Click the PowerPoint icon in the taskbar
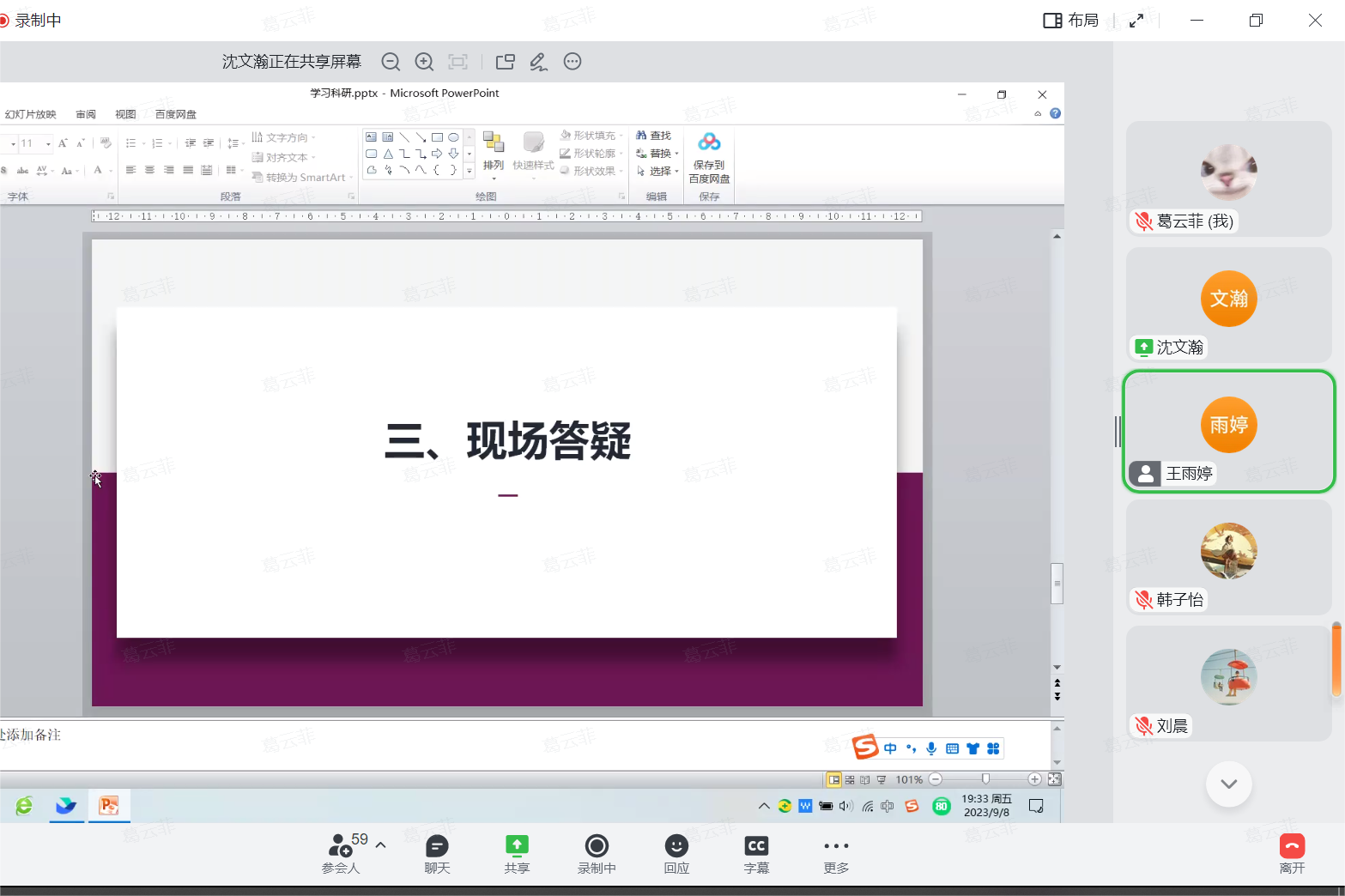 (109, 806)
